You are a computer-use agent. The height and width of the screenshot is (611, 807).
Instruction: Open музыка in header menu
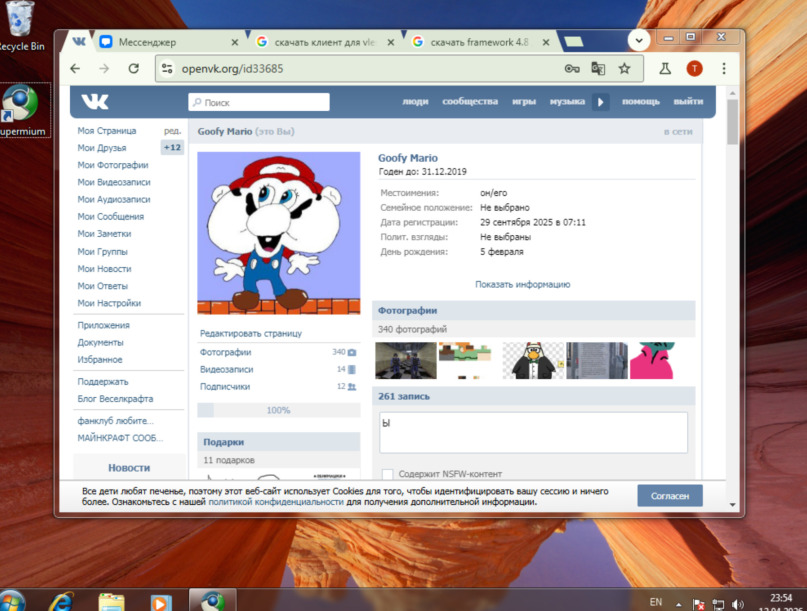point(567,101)
